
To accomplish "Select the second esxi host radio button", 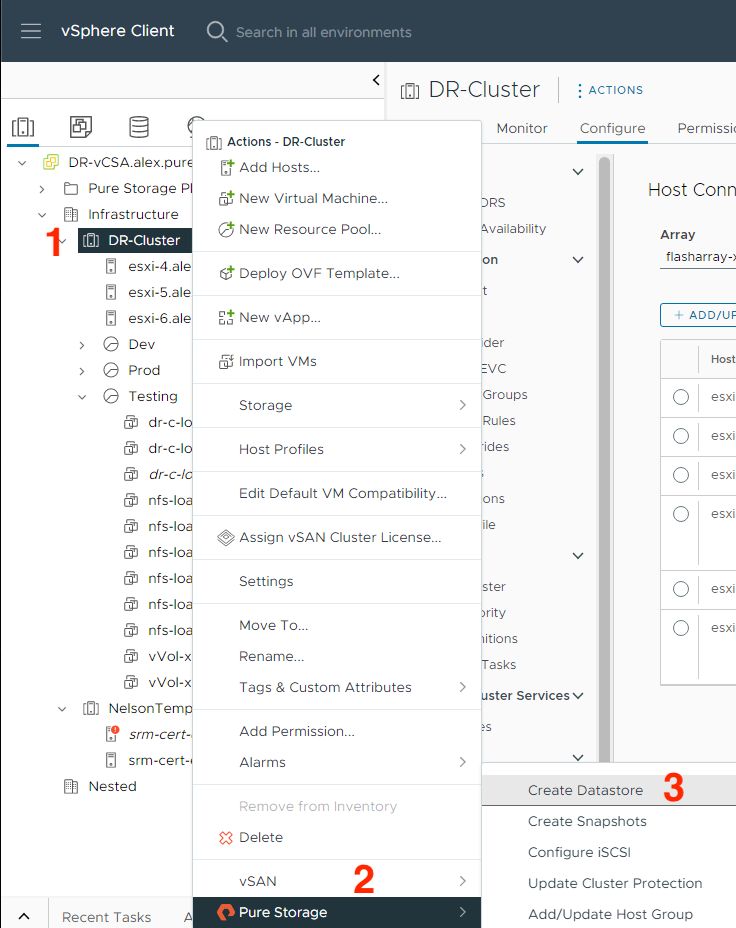I will point(681,436).
